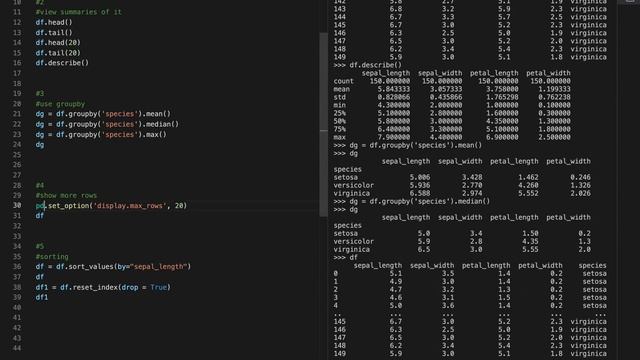Place cursor on the df.head() line
Viewport: 640px width, 360px height.
click(x=53, y=22)
